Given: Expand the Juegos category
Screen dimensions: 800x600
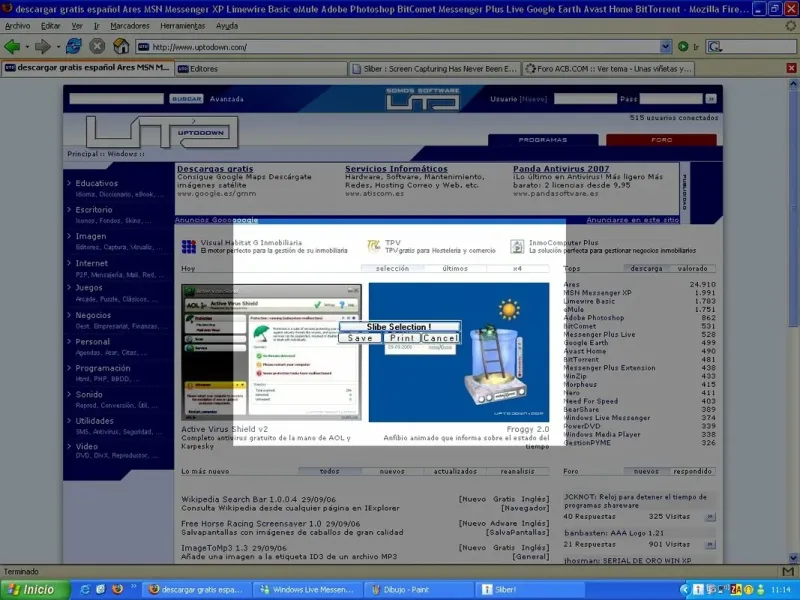Looking at the screenshot, I should tap(89, 288).
